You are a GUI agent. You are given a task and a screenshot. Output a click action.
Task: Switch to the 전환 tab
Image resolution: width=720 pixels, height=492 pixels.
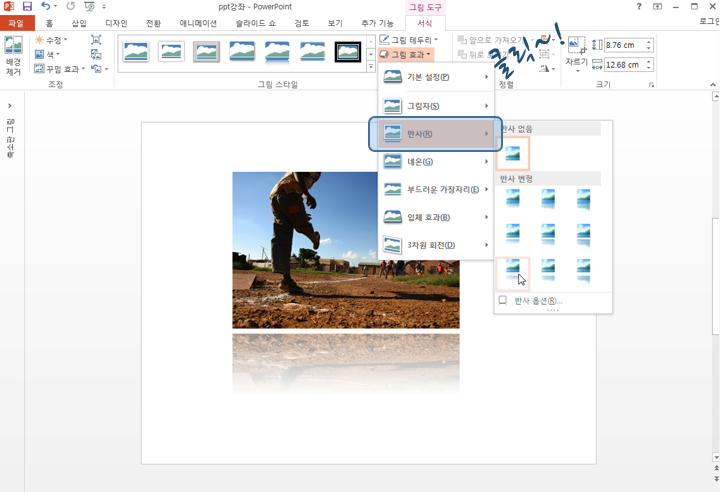click(x=153, y=23)
